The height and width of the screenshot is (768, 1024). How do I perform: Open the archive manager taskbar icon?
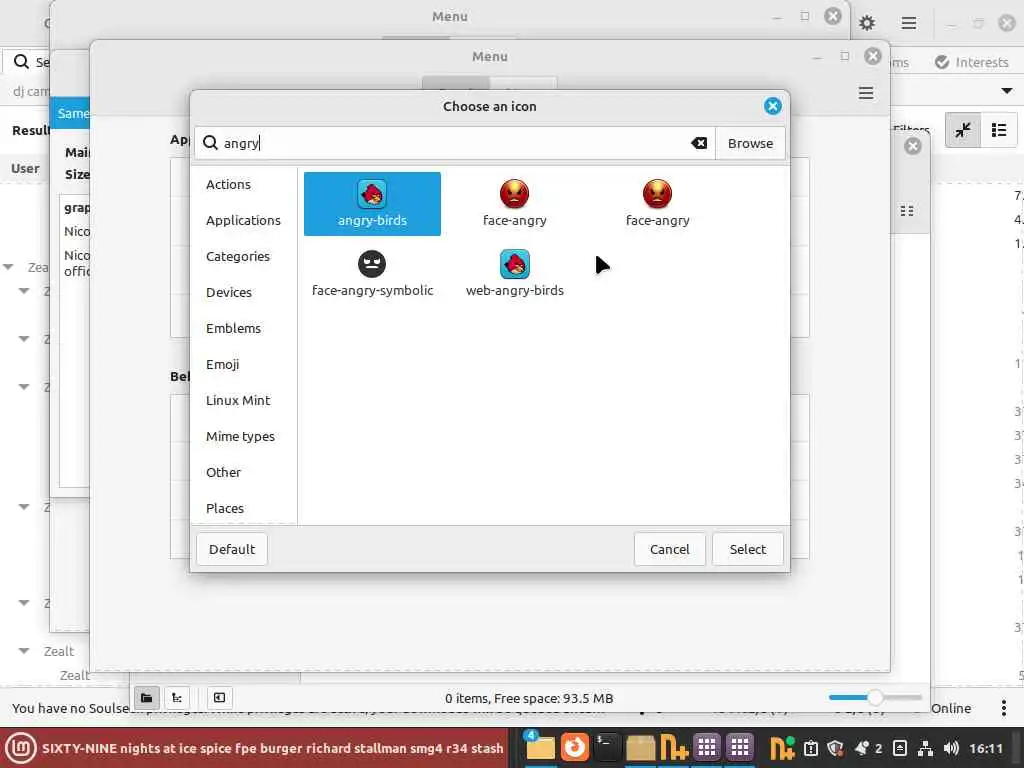click(x=640, y=748)
